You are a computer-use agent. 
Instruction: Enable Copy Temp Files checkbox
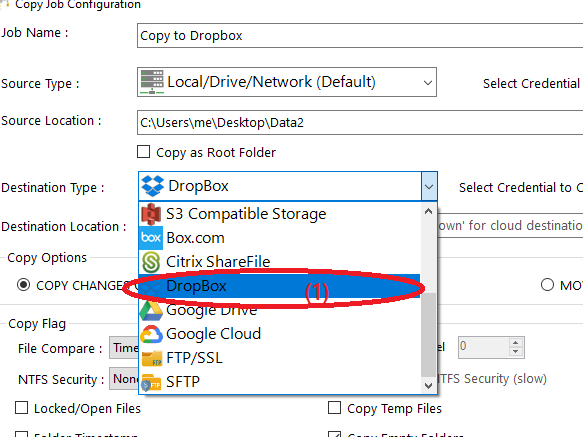coord(335,408)
